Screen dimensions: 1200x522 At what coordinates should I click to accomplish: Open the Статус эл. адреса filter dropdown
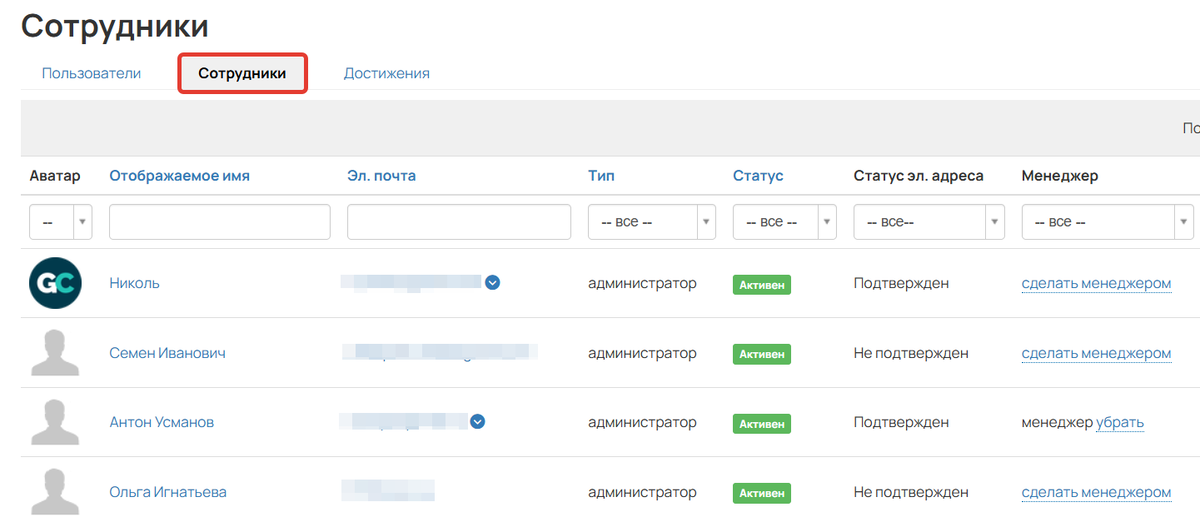[928, 222]
